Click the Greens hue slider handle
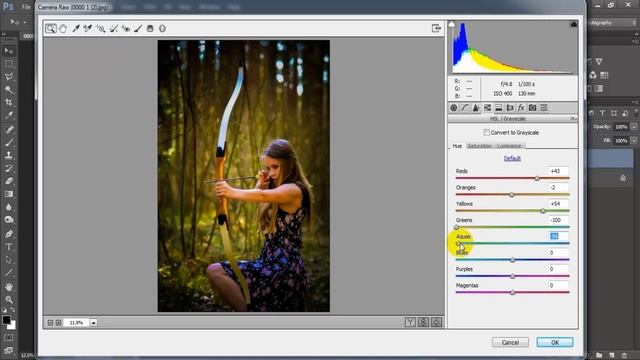This screenshot has width=640, height=360. tap(456, 227)
